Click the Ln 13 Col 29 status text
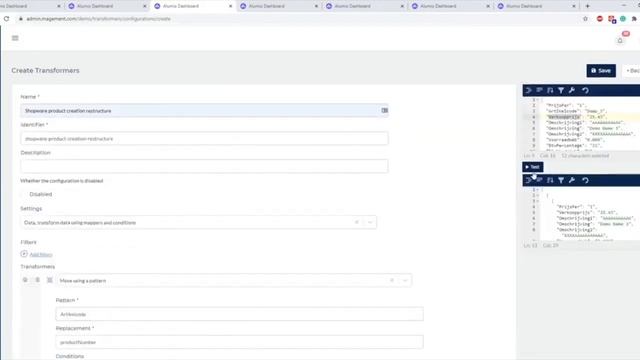Screen dimensions: 640x360 pyautogui.click(x=541, y=245)
